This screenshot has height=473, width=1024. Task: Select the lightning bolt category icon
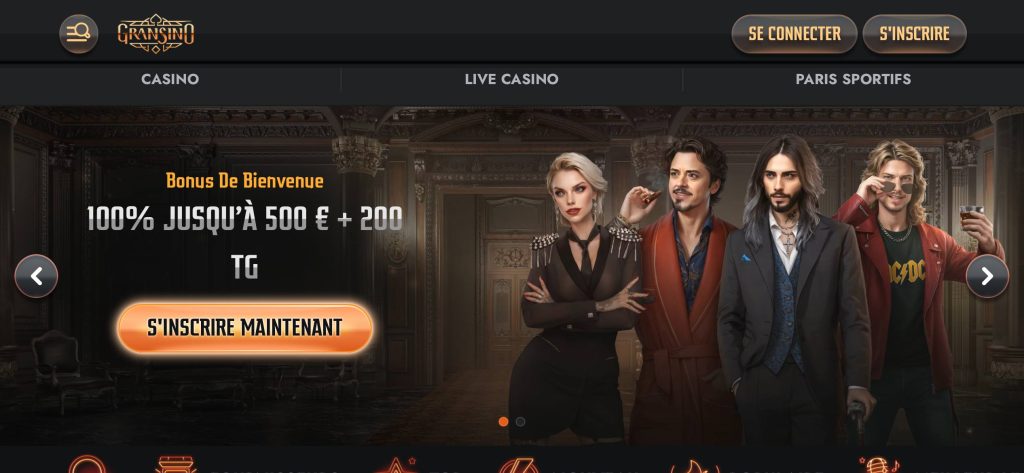[x=519, y=465]
